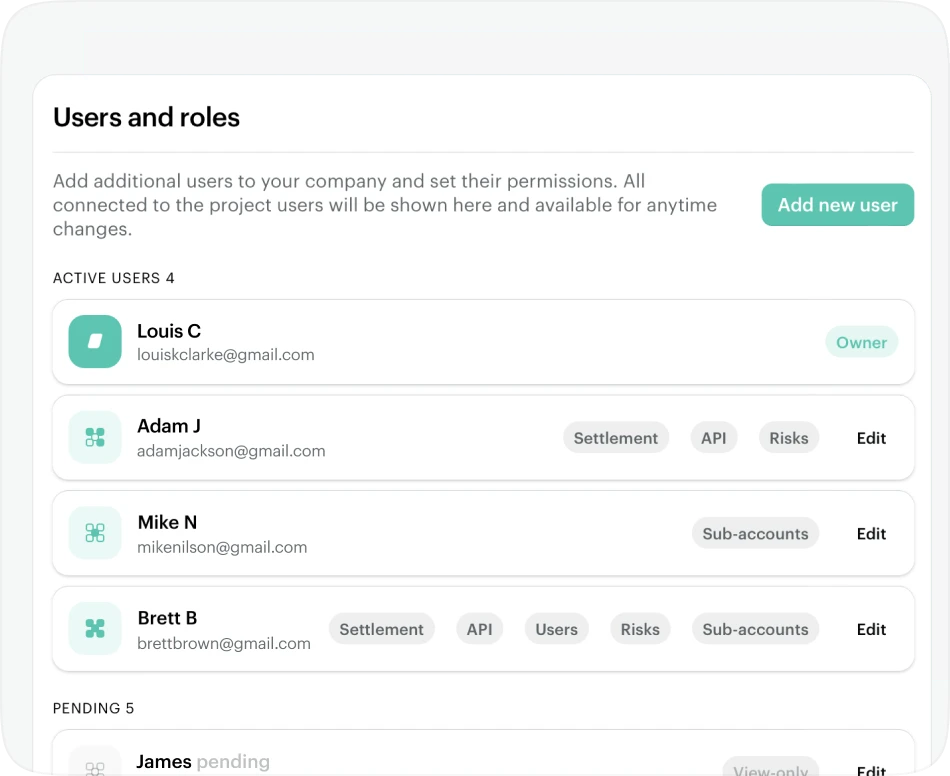Click Brett B's Settlement role tag
The height and width of the screenshot is (776, 950).
[381, 629]
